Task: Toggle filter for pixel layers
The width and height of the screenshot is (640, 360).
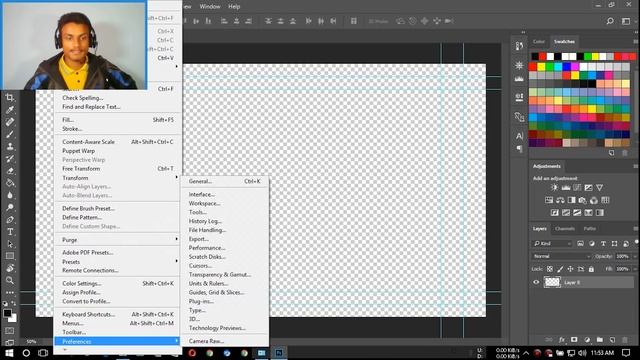Action: coord(580,244)
